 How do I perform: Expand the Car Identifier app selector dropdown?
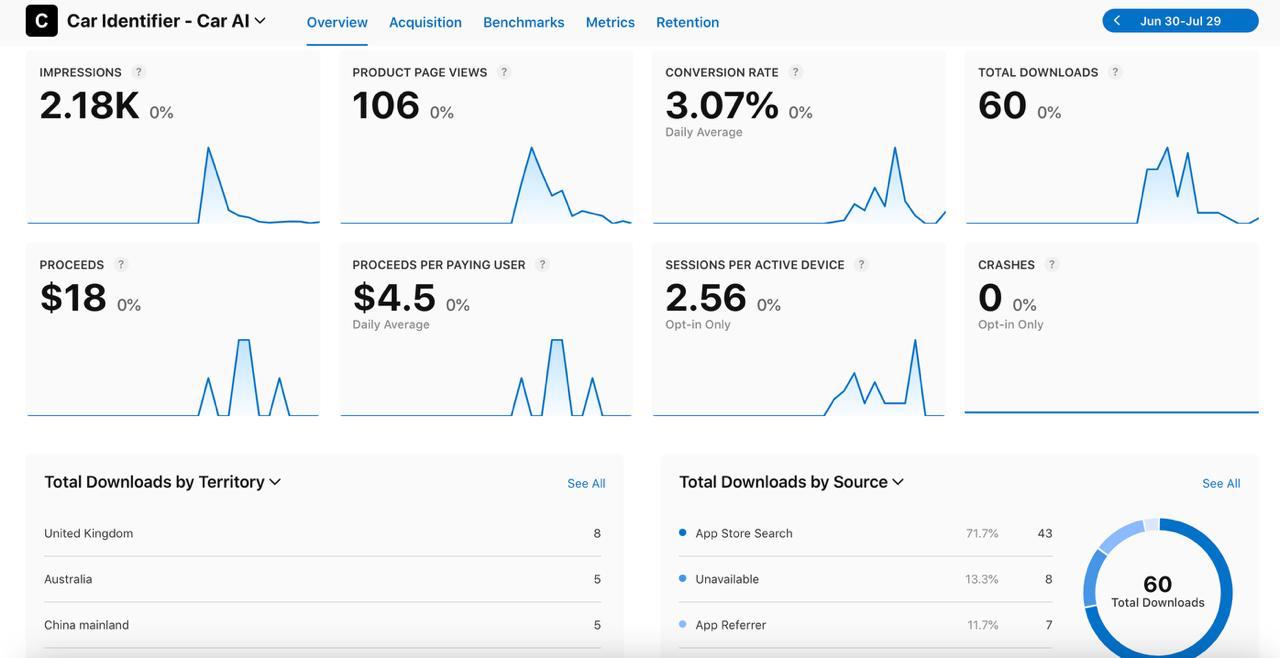[259, 20]
